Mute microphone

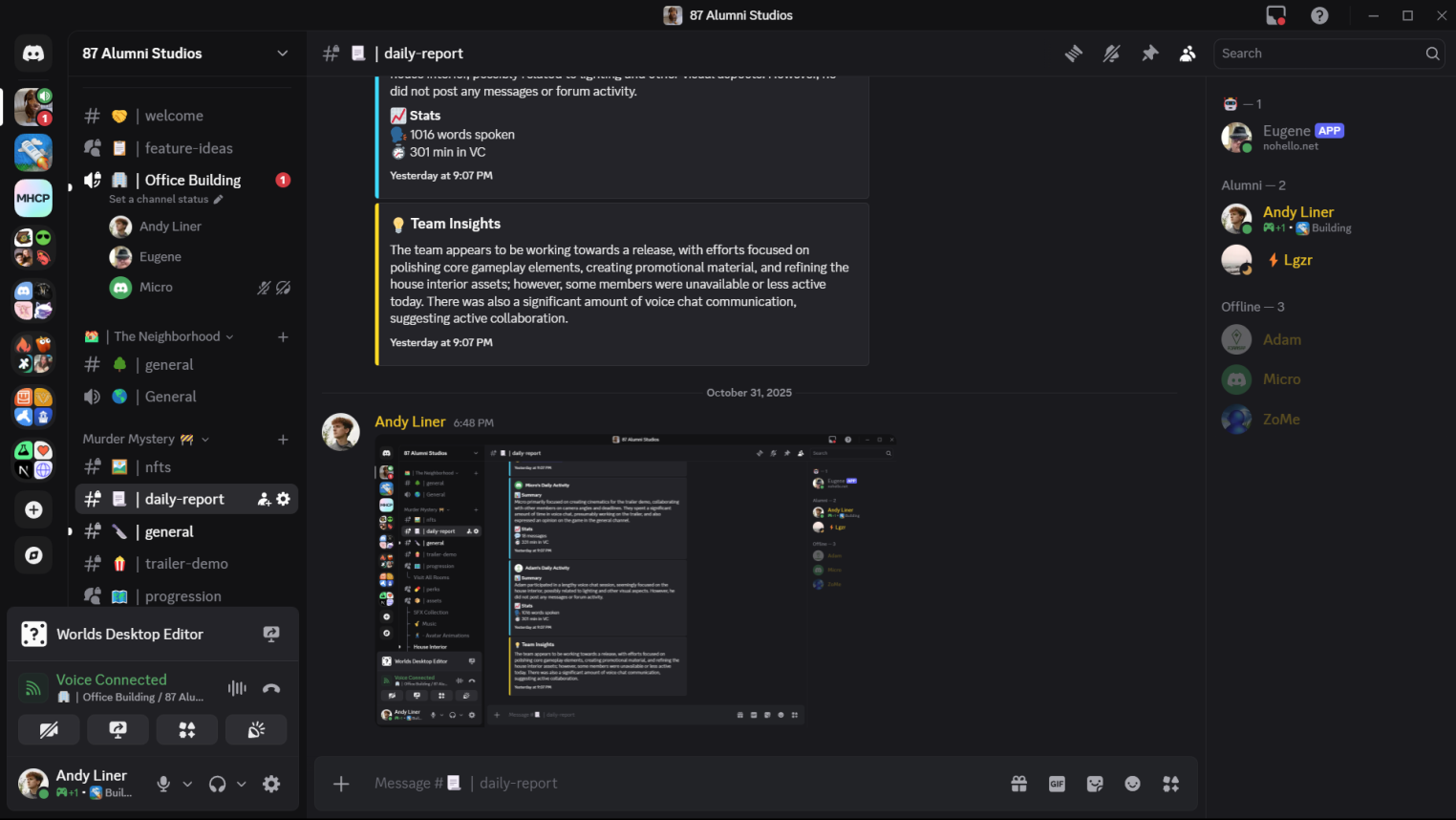click(163, 784)
